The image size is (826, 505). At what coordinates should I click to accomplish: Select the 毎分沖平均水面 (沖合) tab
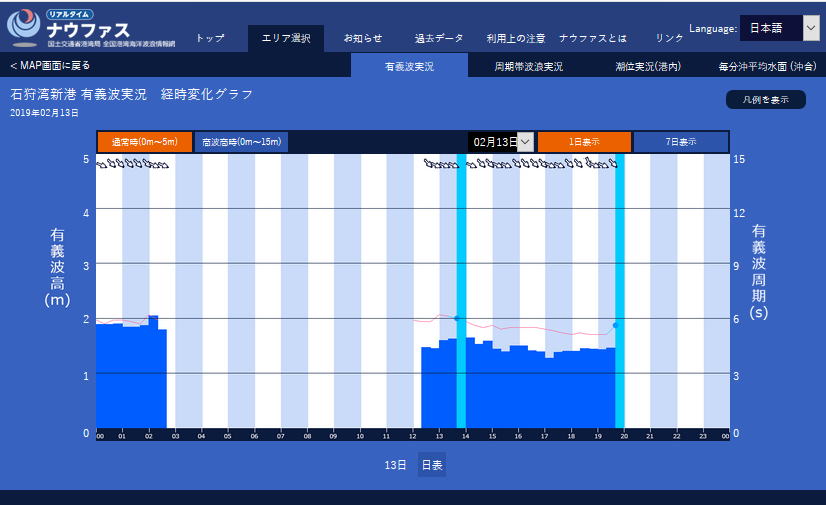click(766, 66)
